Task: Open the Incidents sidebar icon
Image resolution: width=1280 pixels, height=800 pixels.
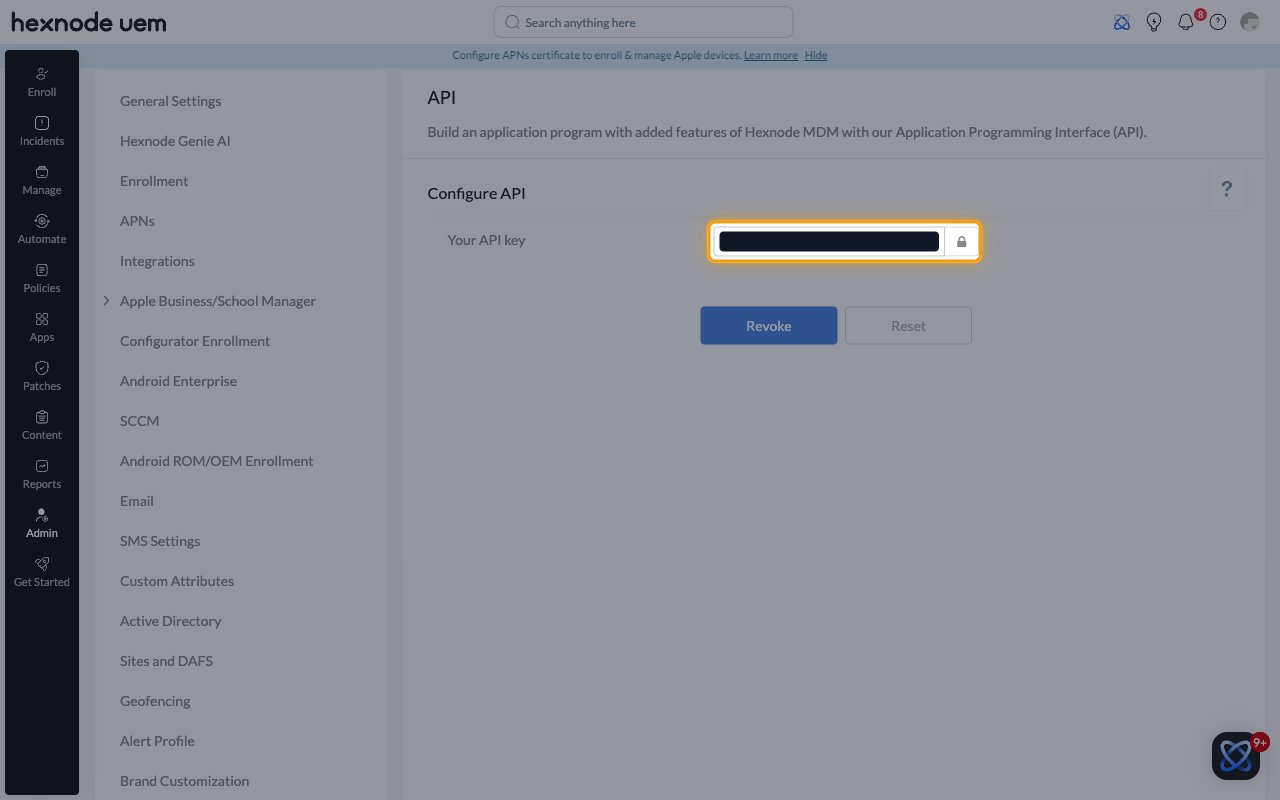Action: tap(42, 131)
